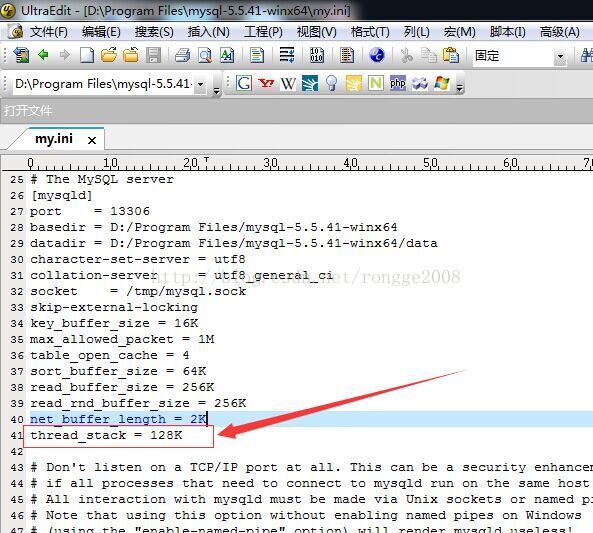Viewport: 593px width, 533px height.
Task: Click the paste clipboard icon
Action: (451, 55)
